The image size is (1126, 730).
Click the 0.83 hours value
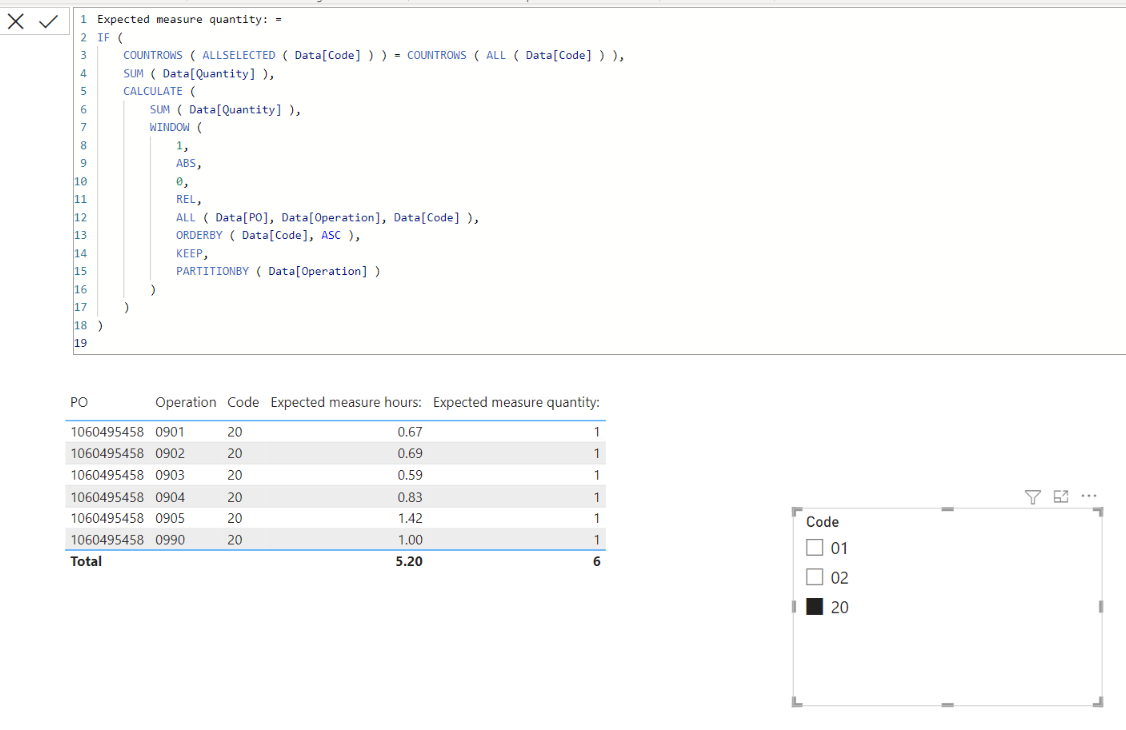point(410,497)
